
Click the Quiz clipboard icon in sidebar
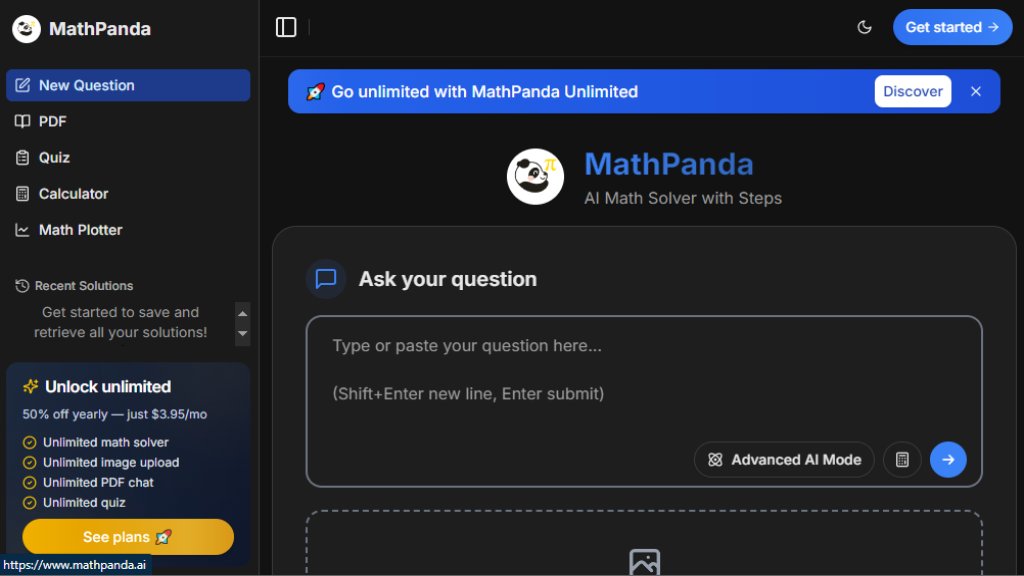click(x=22, y=157)
